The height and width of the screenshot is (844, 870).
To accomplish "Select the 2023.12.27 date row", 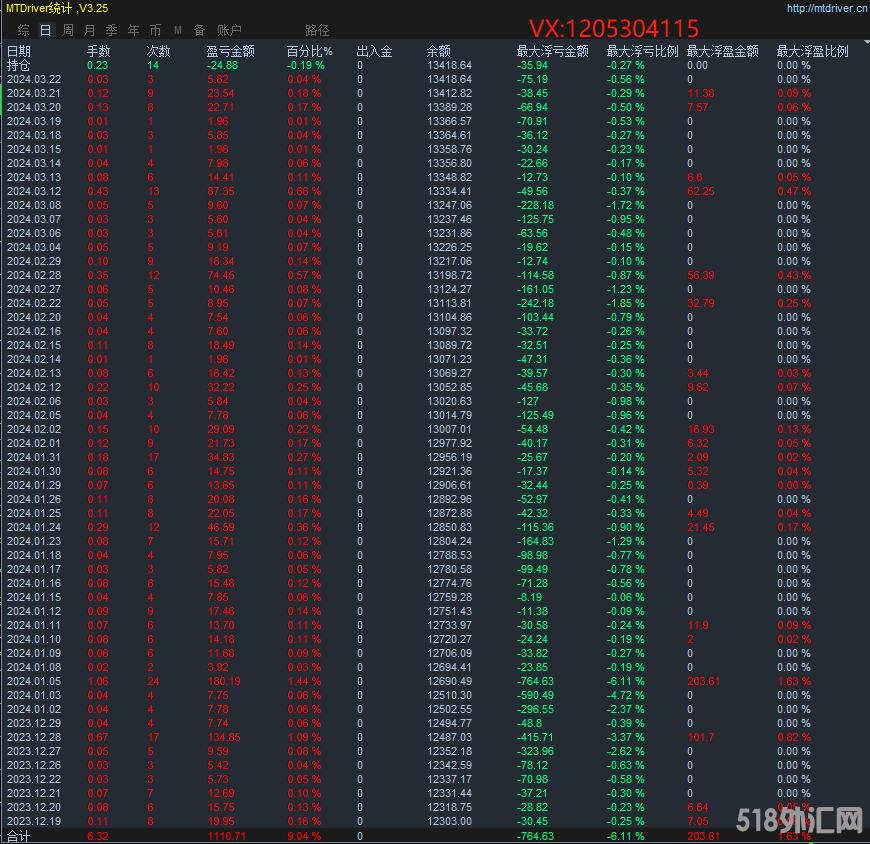I will (x=34, y=751).
